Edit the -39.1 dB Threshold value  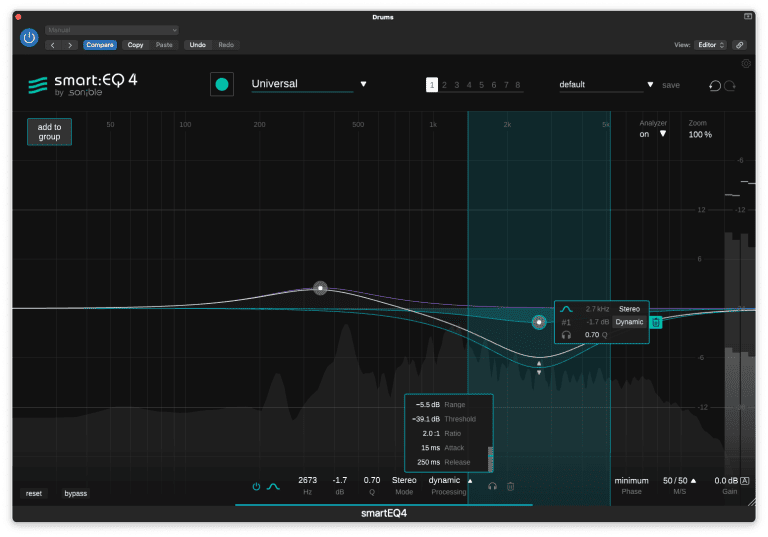pos(426,419)
